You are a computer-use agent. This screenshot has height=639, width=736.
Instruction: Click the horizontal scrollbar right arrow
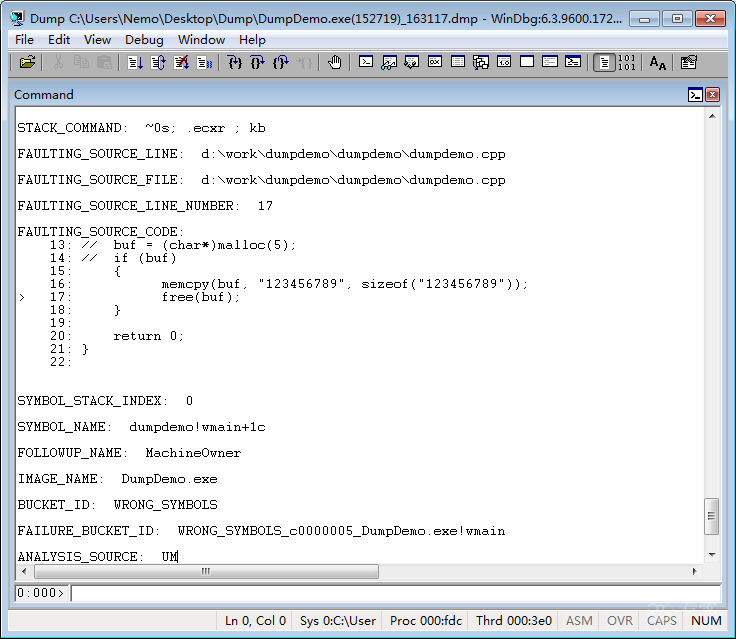pos(695,571)
